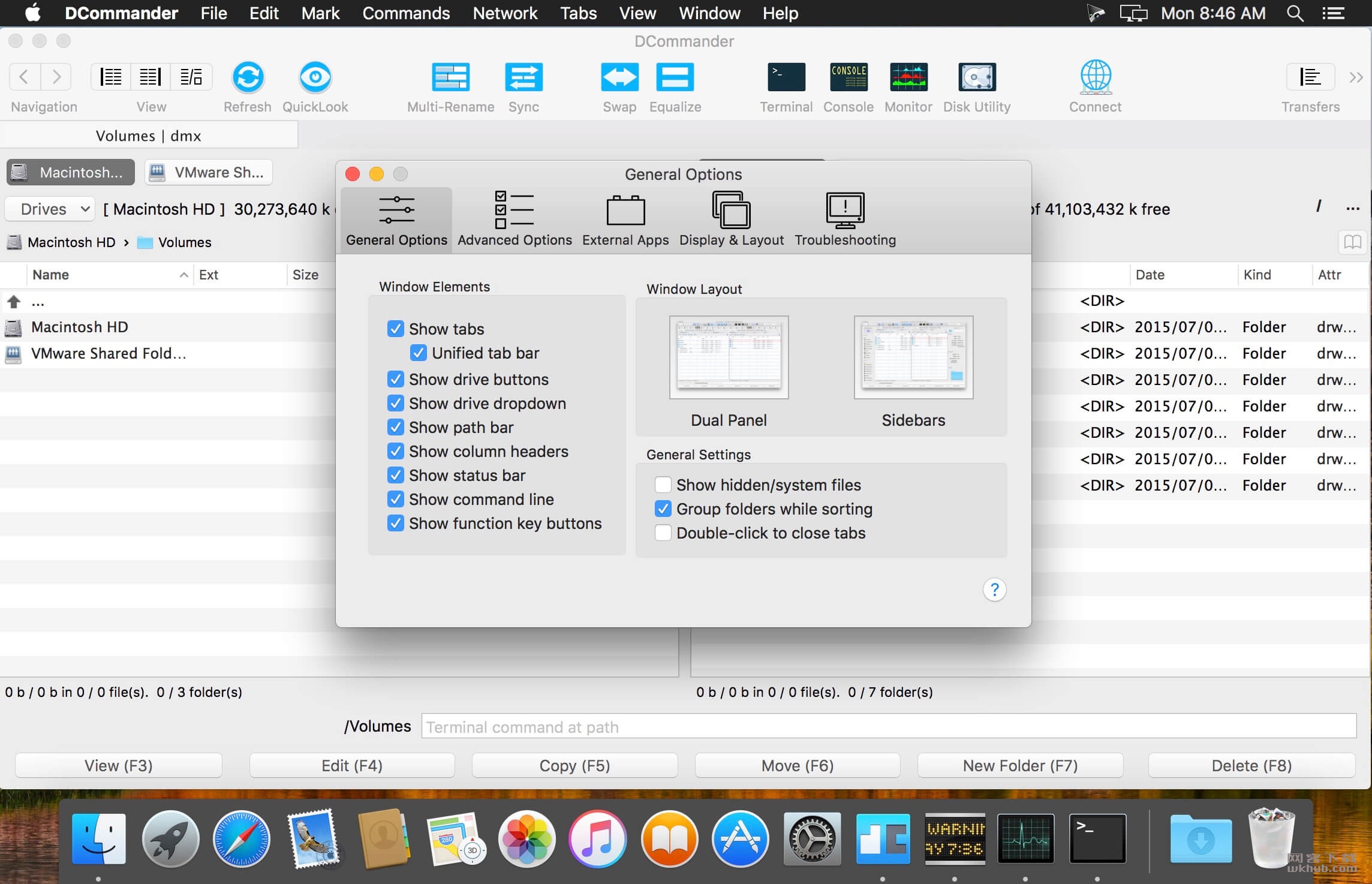Open Spotlight search in menu bar
1372x884 pixels.
(x=1295, y=13)
